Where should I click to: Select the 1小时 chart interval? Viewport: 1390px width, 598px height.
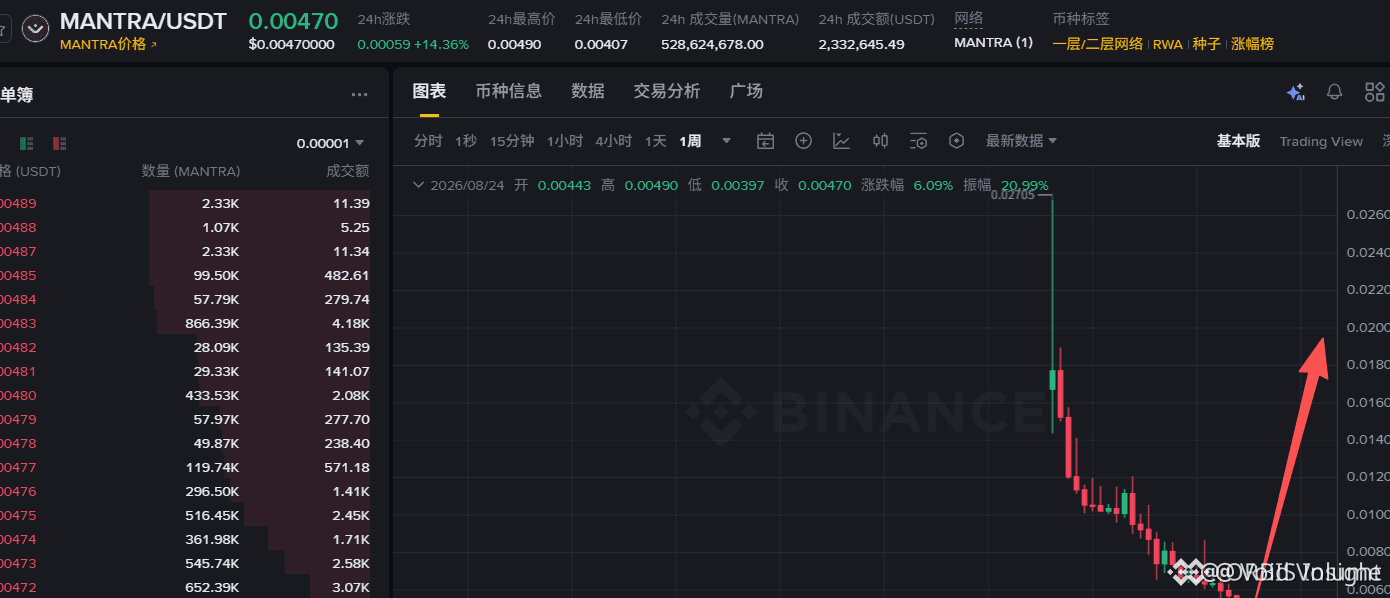pyautogui.click(x=564, y=141)
